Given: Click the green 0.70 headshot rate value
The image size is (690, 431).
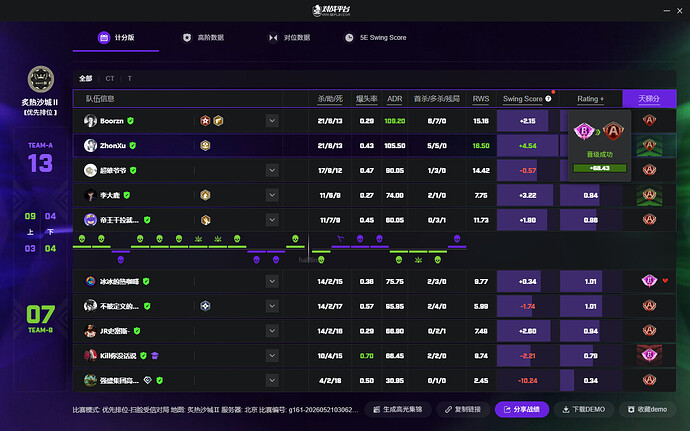Looking at the screenshot, I should pyautogui.click(x=367, y=356).
